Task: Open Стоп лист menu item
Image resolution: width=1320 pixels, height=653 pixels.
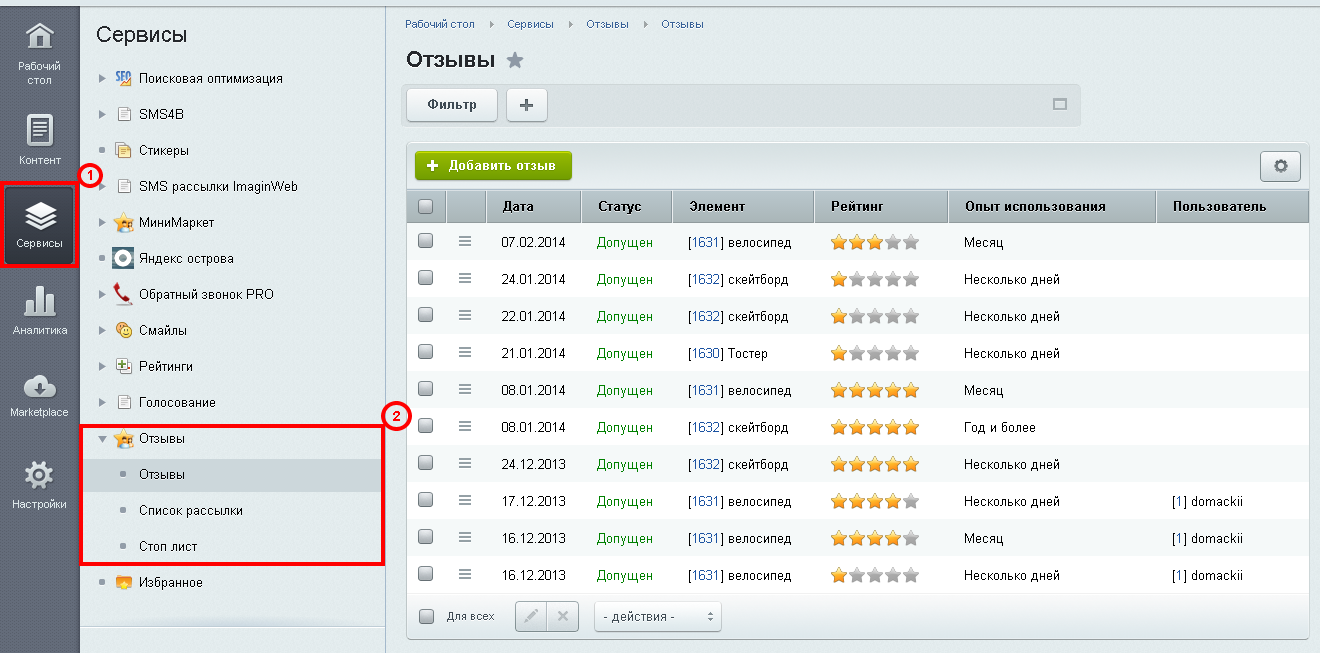Action: [x=168, y=546]
